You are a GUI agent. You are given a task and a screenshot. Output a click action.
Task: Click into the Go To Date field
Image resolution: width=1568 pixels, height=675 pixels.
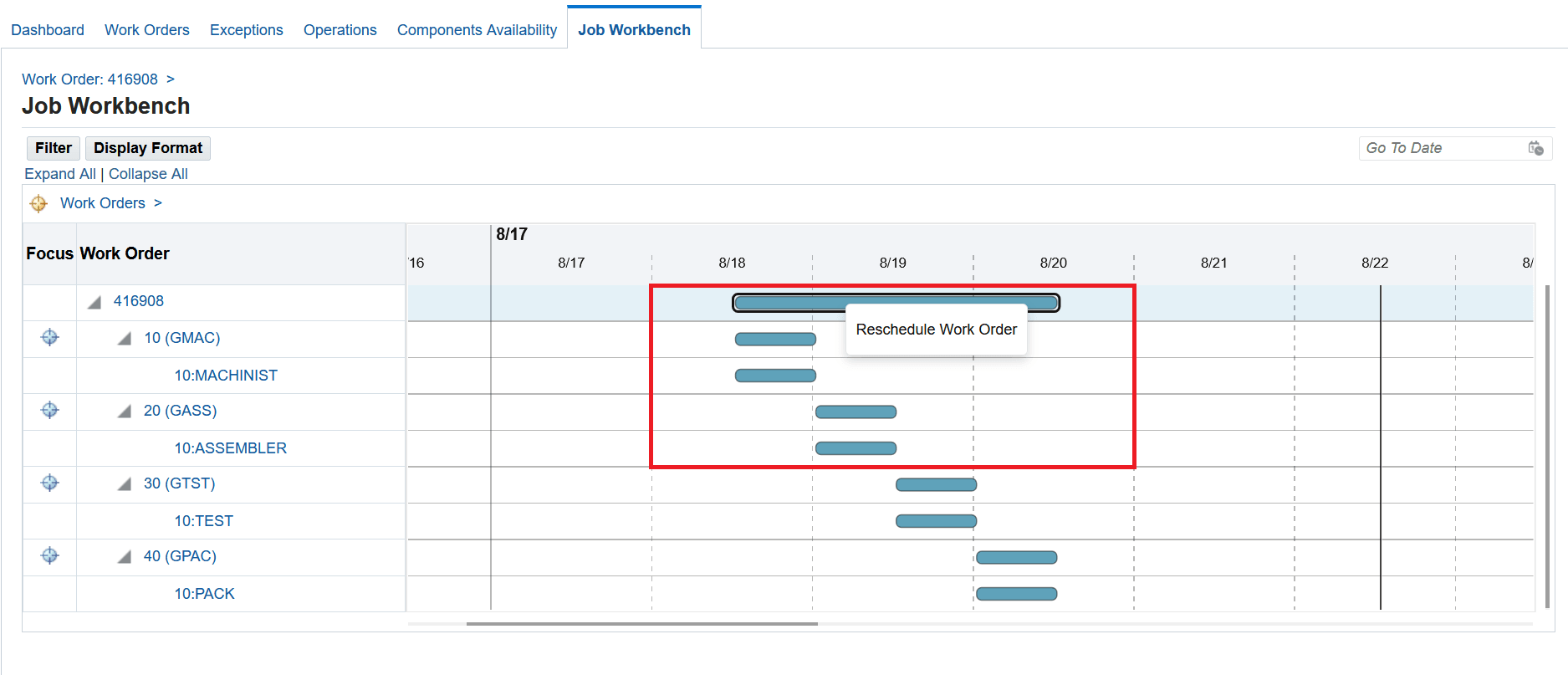click(x=1443, y=148)
